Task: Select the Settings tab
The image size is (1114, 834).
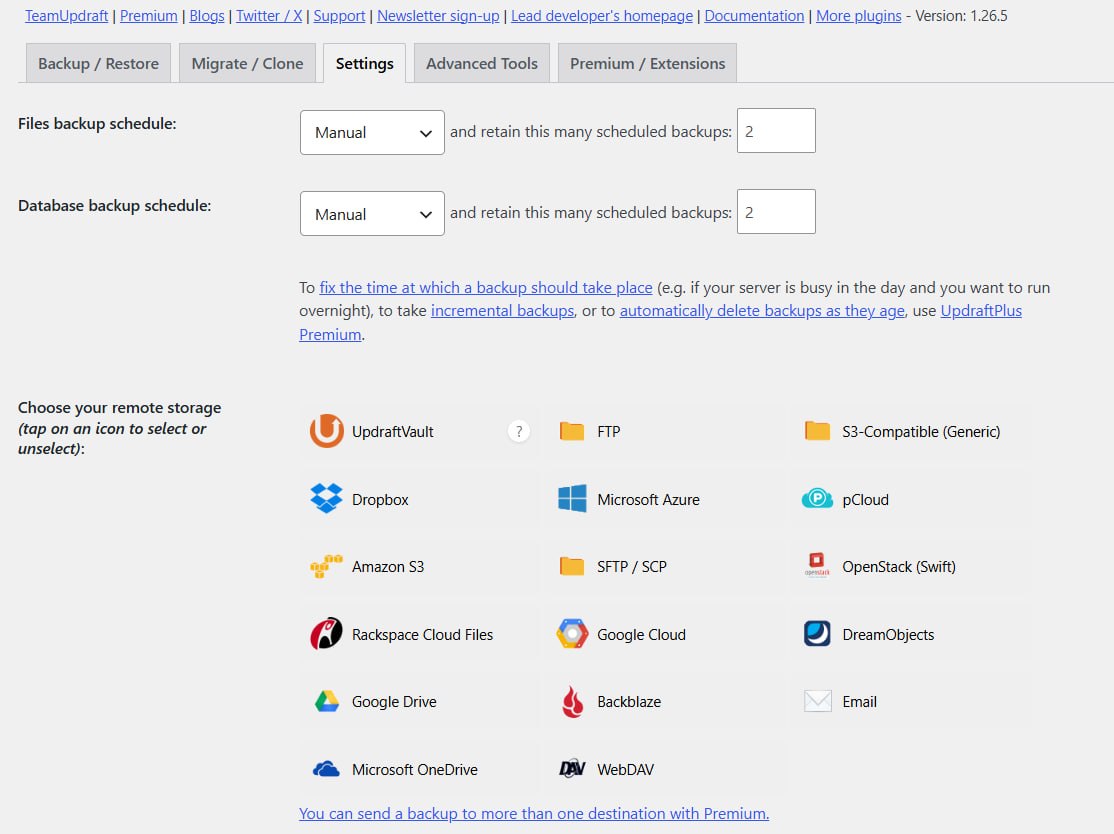Action: tap(364, 63)
